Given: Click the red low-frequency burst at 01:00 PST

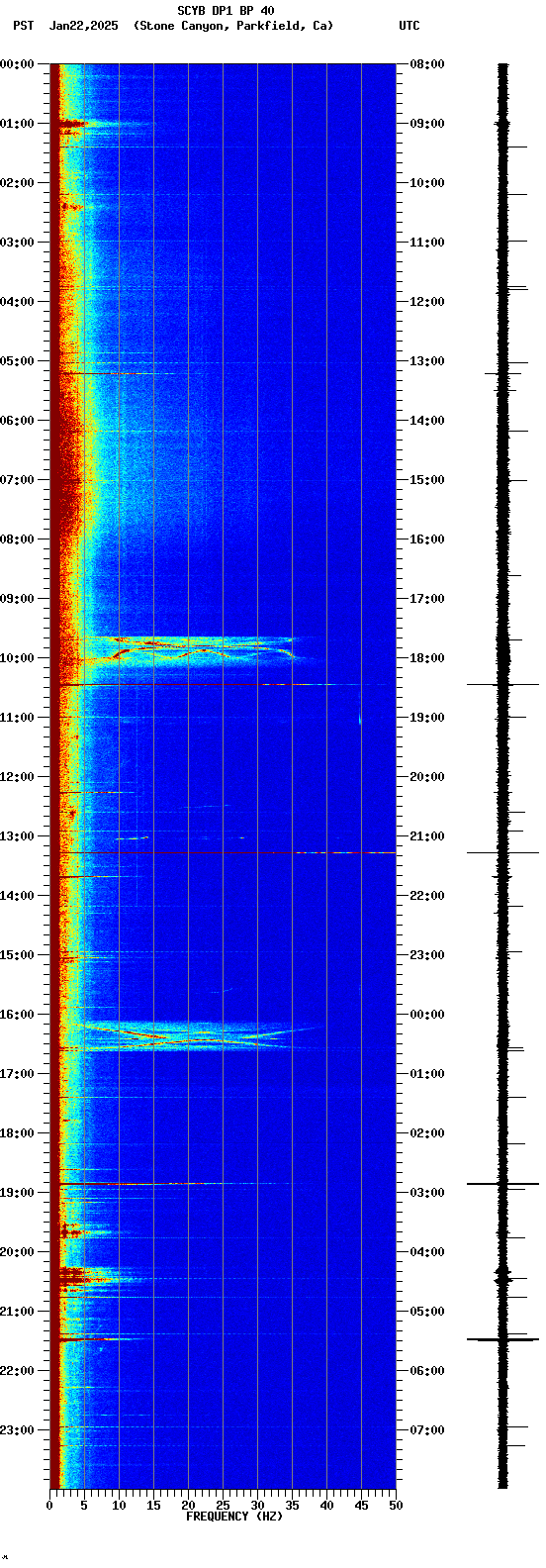Looking at the screenshot, I should (x=72, y=124).
